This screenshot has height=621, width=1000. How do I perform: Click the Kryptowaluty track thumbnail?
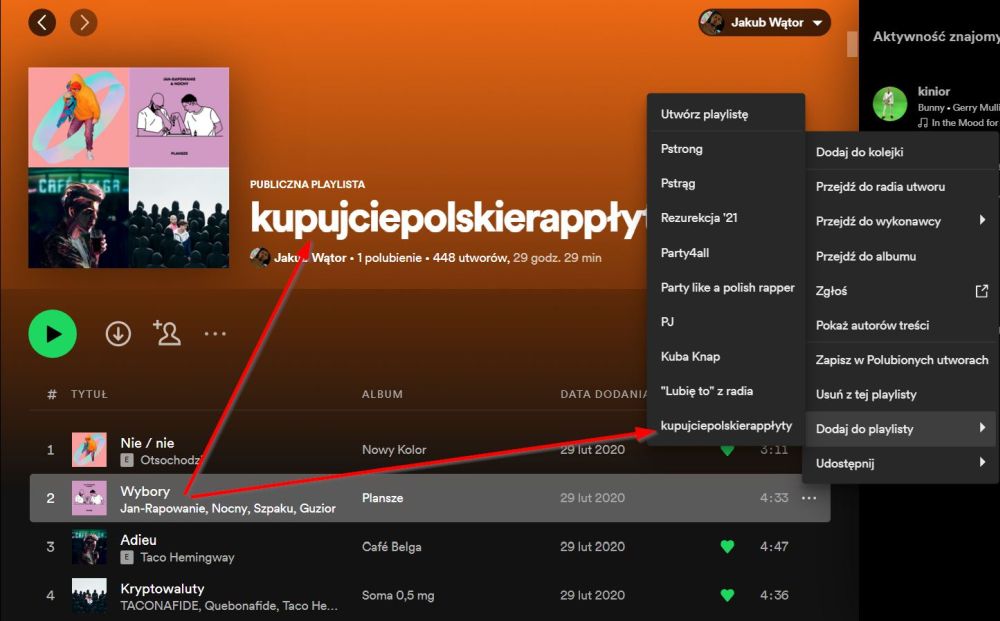pyautogui.click(x=89, y=595)
